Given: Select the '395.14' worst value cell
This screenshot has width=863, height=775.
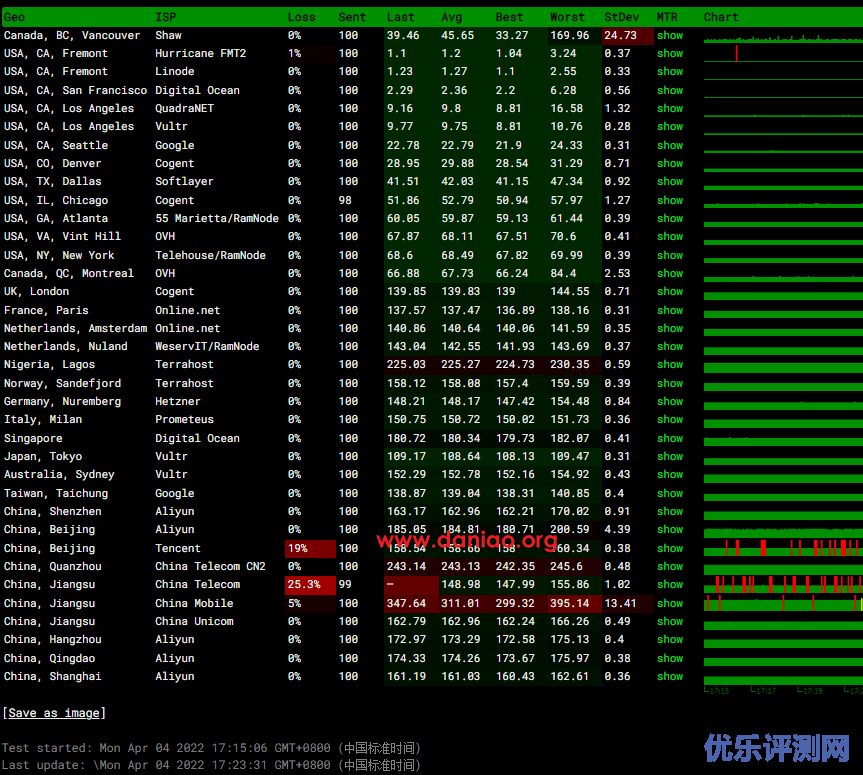Looking at the screenshot, I should pyautogui.click(x=574, y=603).
